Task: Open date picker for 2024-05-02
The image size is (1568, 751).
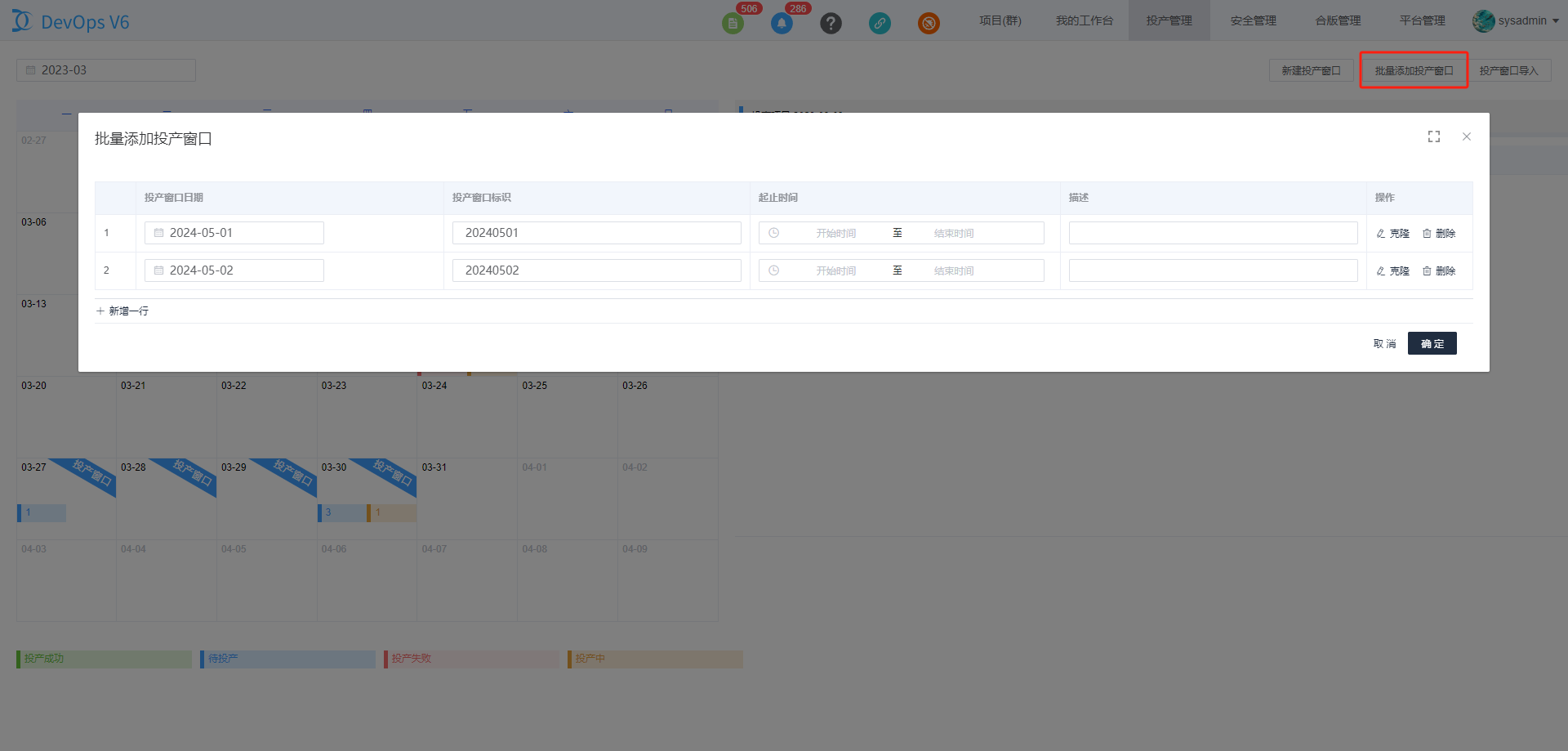Action: coord(234,270)
